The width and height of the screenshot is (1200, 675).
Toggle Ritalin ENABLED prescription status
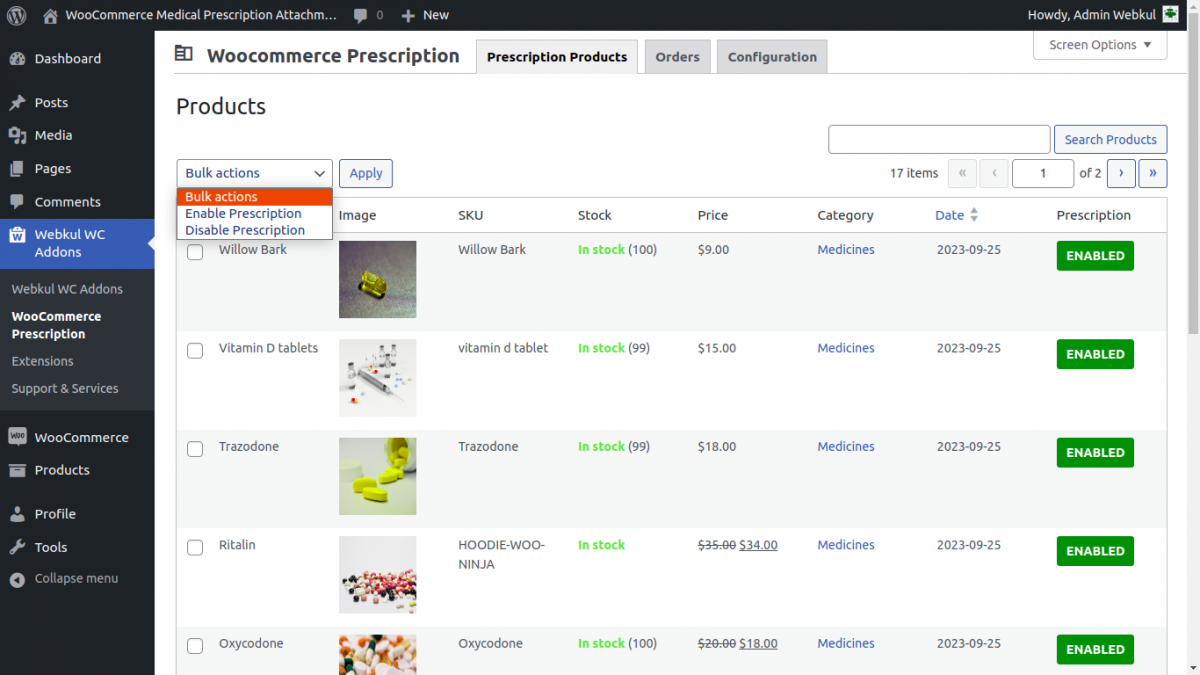click(1095, 551)
